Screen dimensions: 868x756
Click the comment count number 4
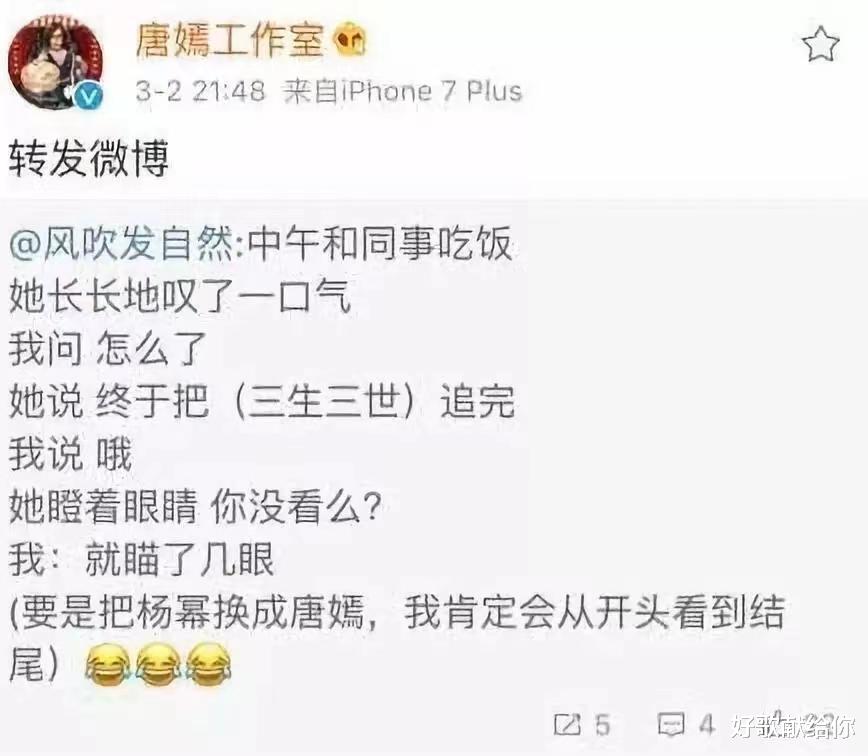tap(706, 724)
